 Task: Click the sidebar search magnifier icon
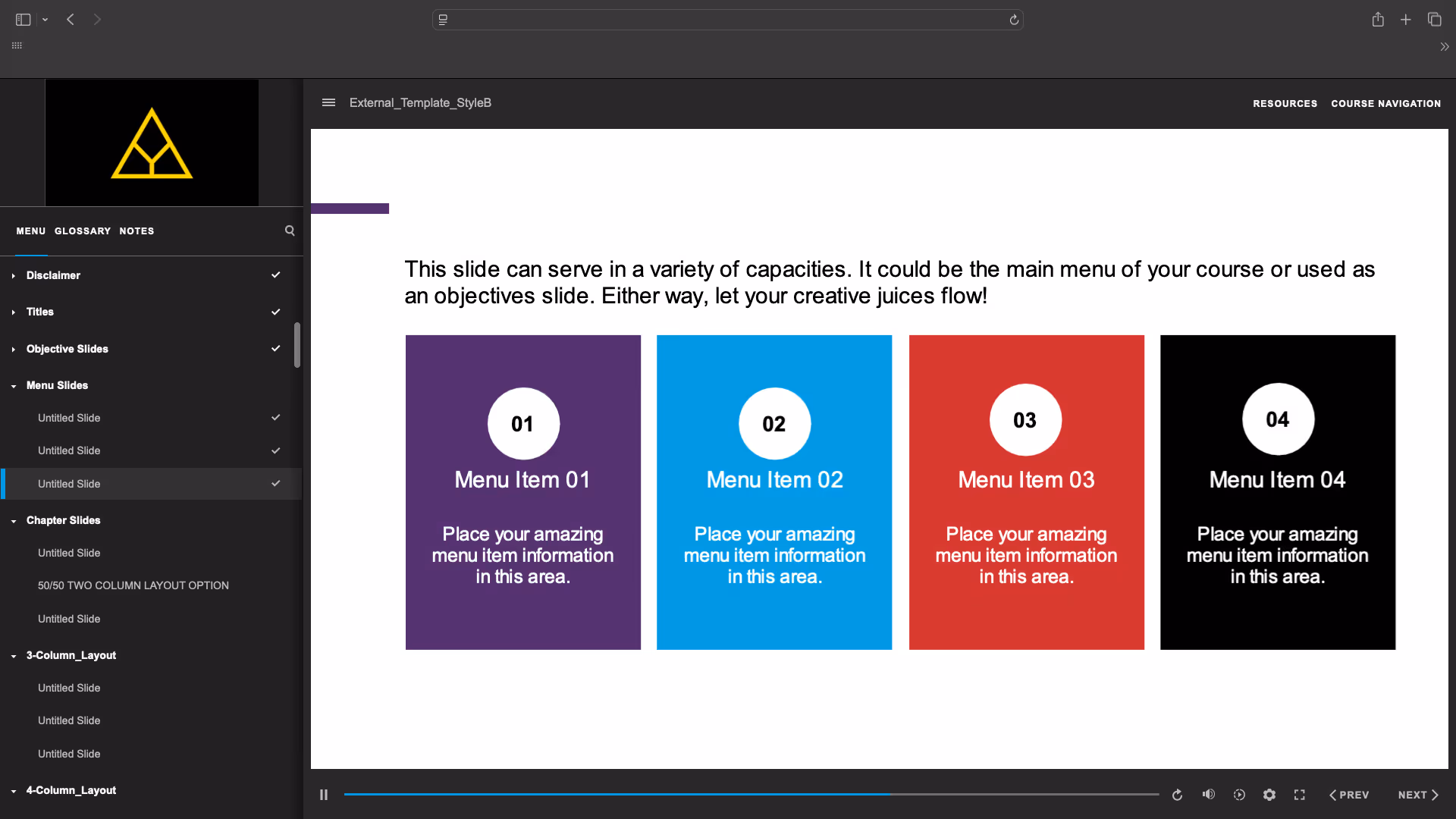pos(290,231)
